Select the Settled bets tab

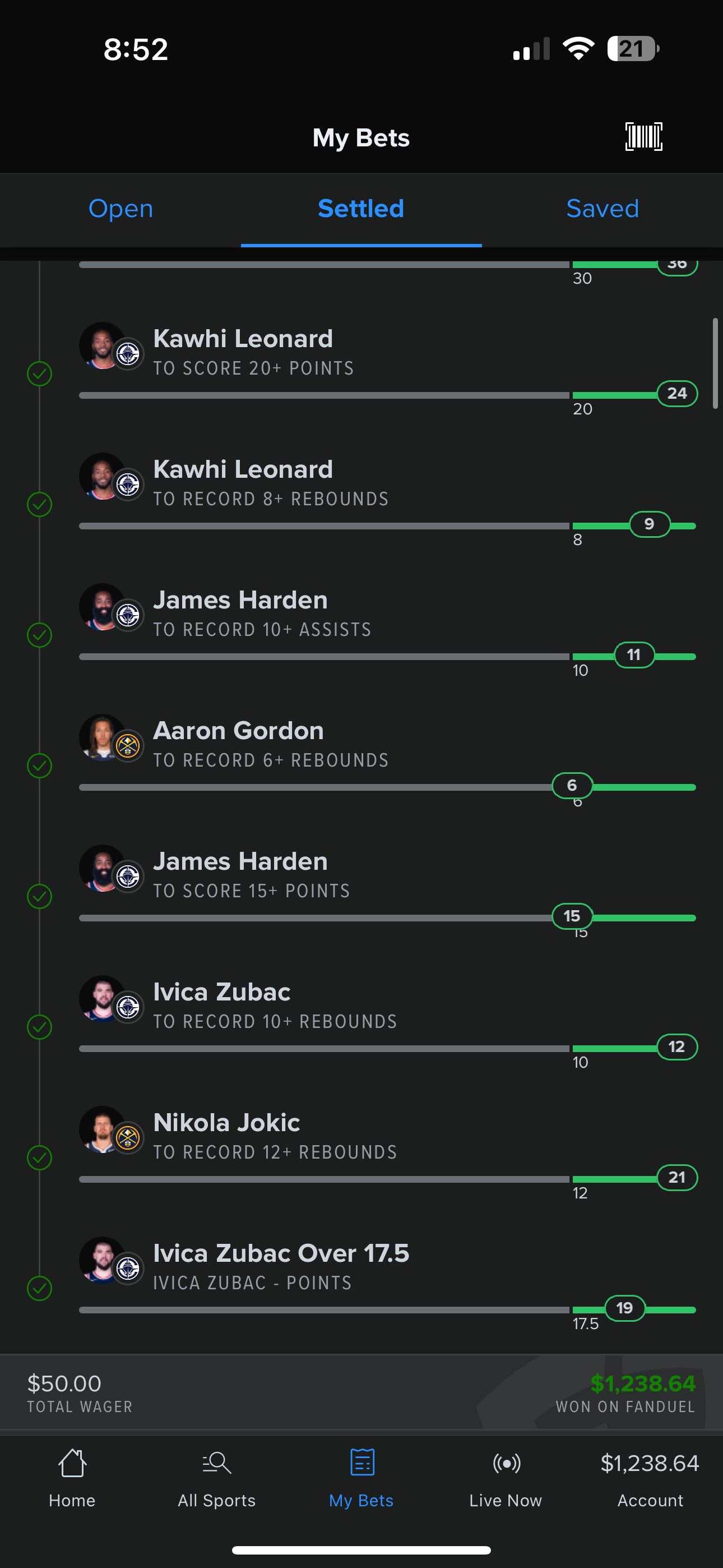tap(361, 209)
